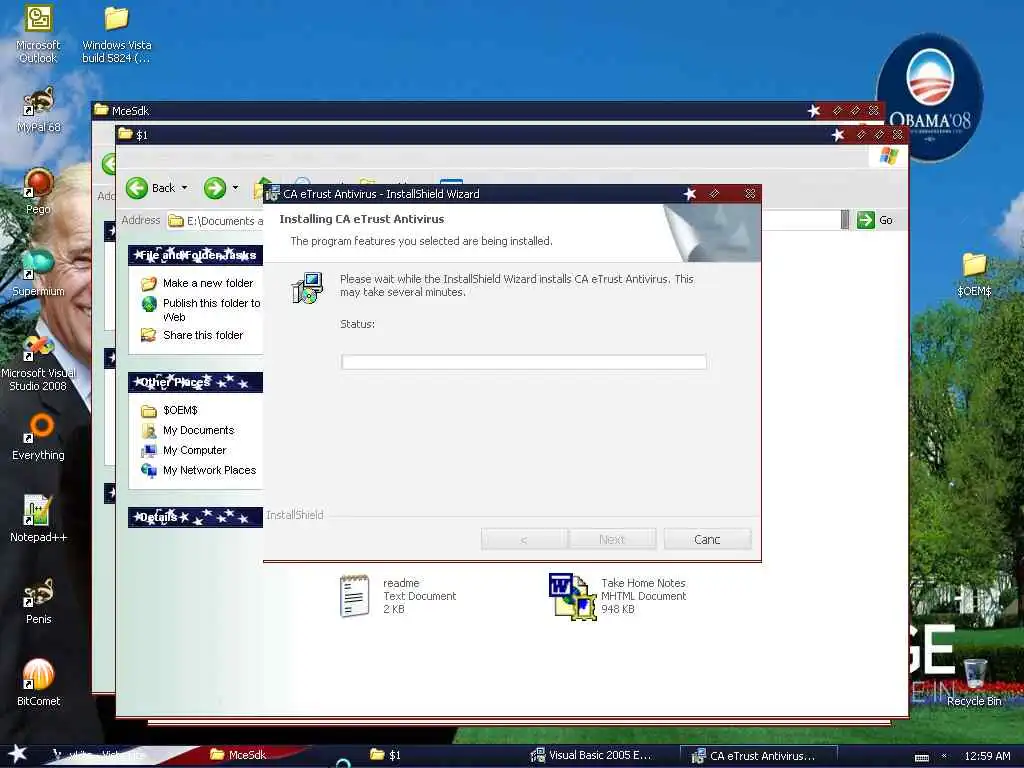Open the Microsoft Outlook desktop icon
The image size is (1024, 768).
click(38, 34)
